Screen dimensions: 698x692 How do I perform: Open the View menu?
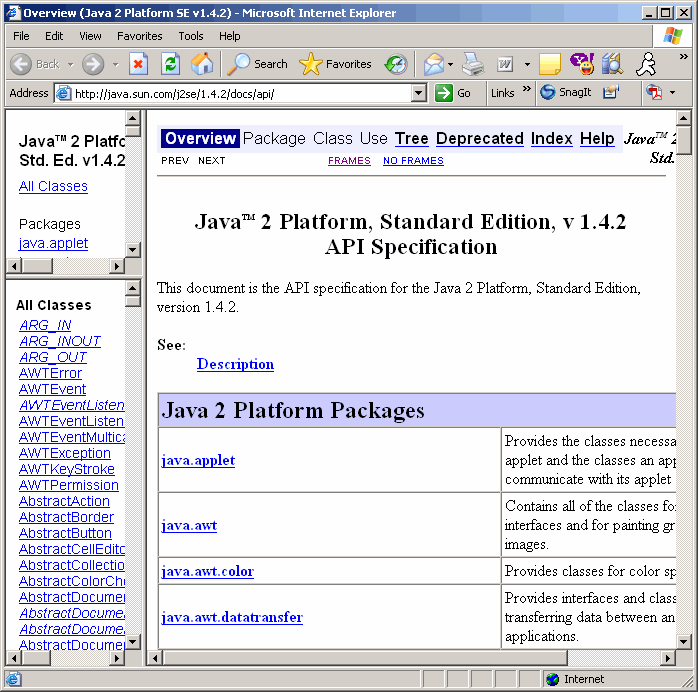90,36
